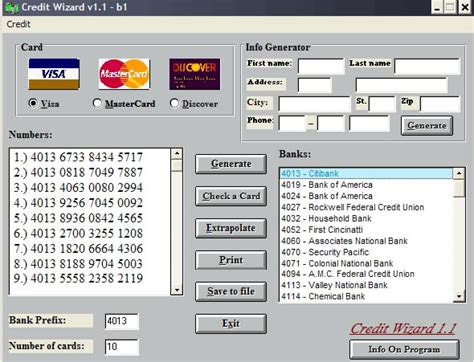Select number row 2.) ending 7887

pos(78,172)
